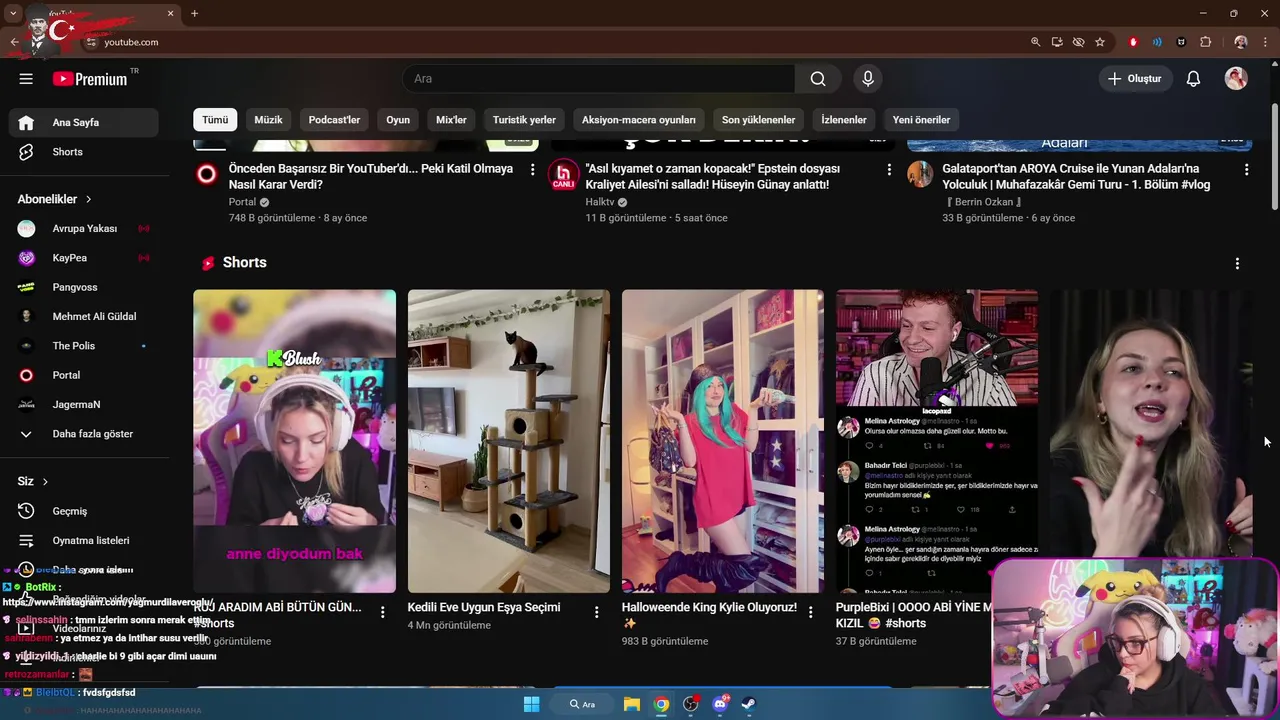This screenshot has height=720, width=1280.
Task: Expand the Abonelikler section chevron
Action: tap(88, 199)
